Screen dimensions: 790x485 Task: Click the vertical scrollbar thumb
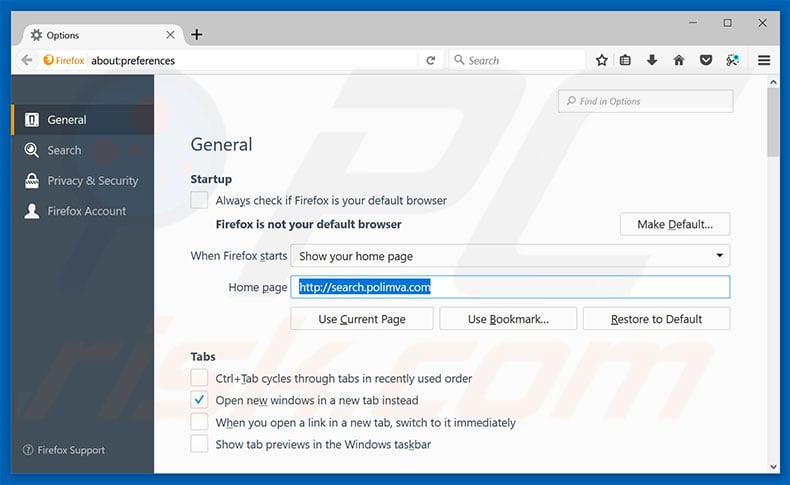[x=773, y=122]
